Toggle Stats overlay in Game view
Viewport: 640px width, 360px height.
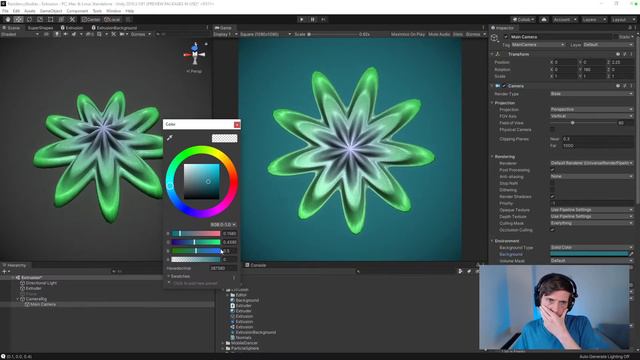click(x=458, y=34)
